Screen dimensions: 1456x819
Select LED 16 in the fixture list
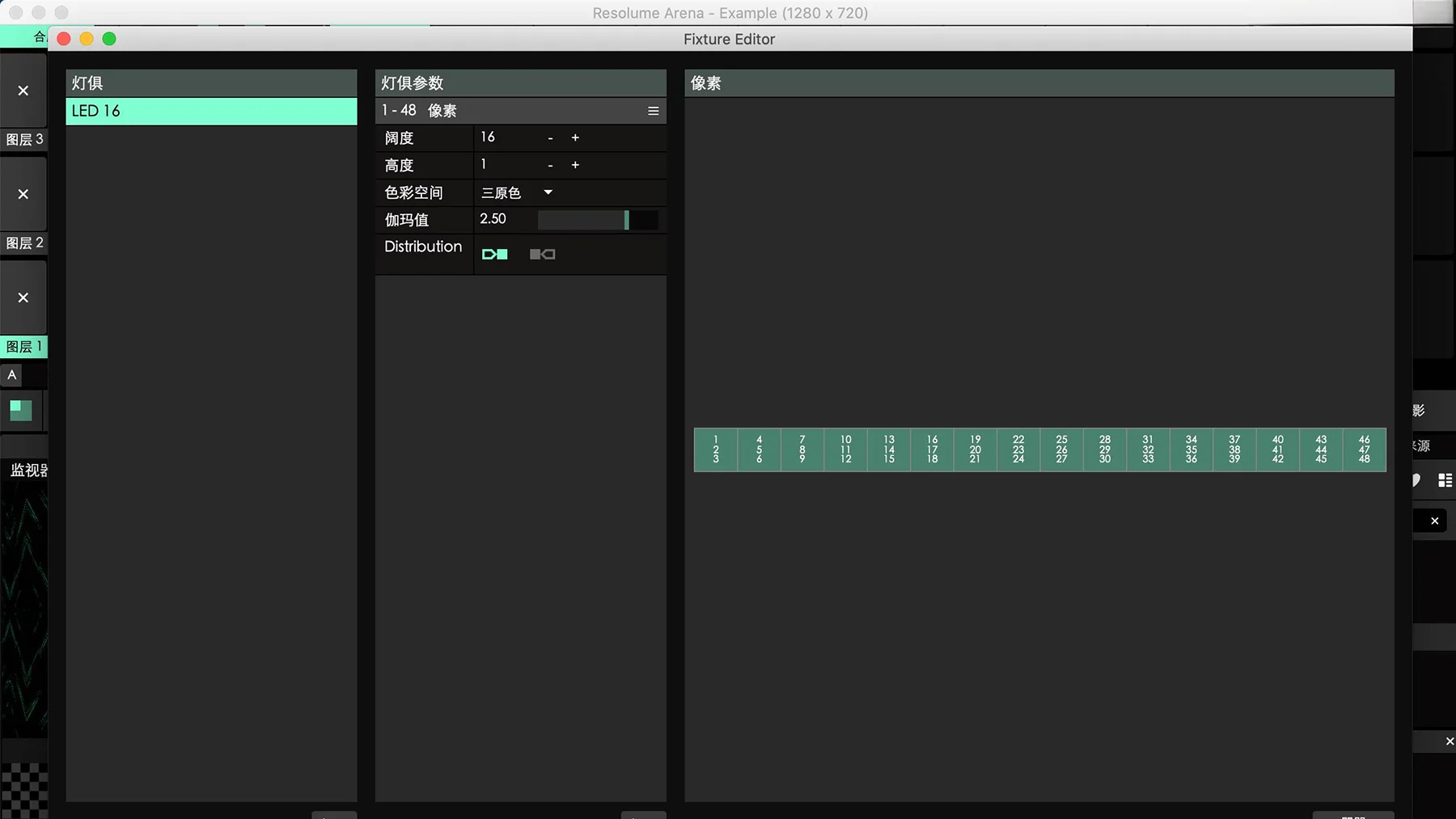[x=210, y=112]
